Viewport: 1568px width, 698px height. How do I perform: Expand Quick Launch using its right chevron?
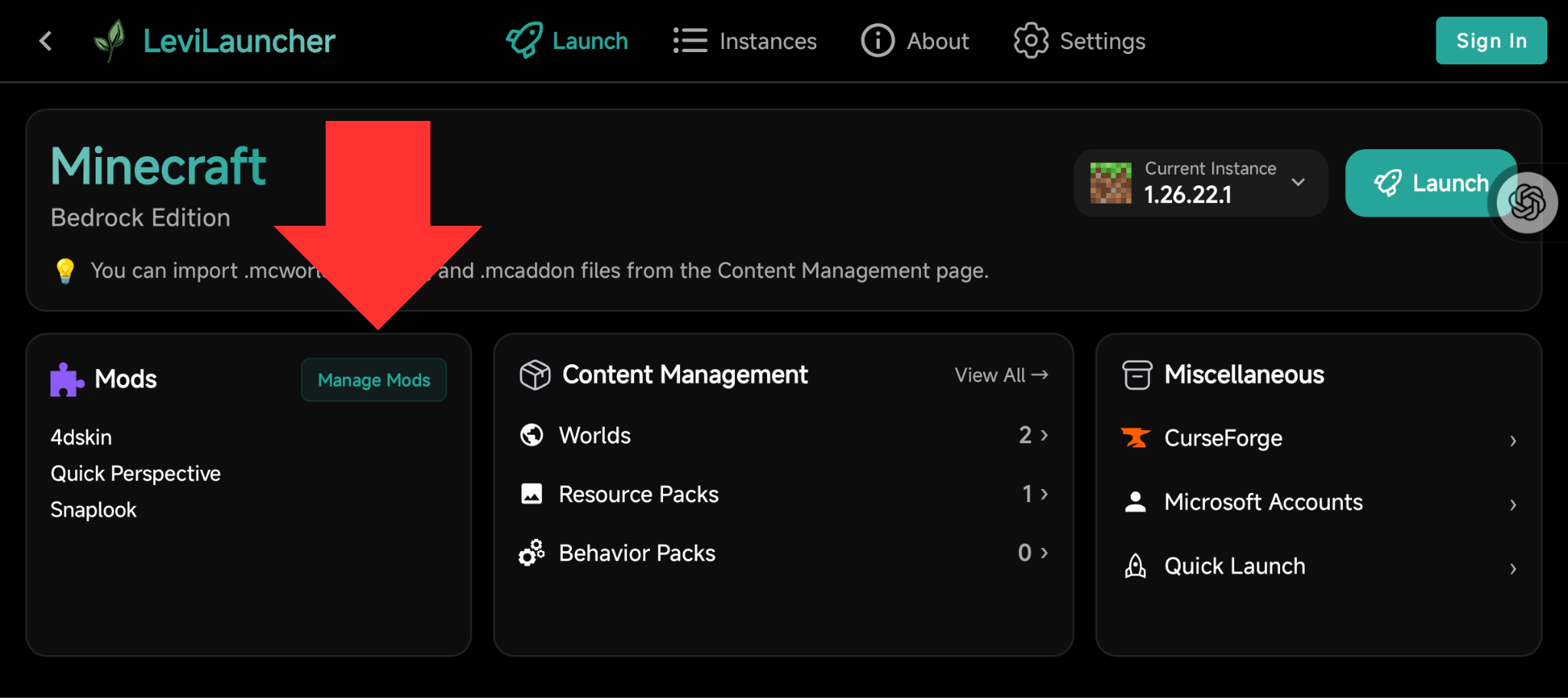pos(1513,569)
